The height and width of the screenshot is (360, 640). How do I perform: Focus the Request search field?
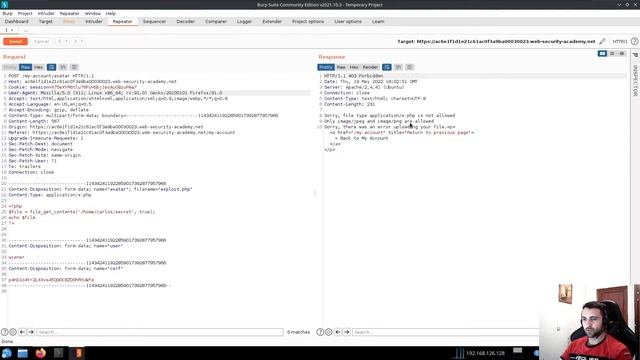[160, 332]
